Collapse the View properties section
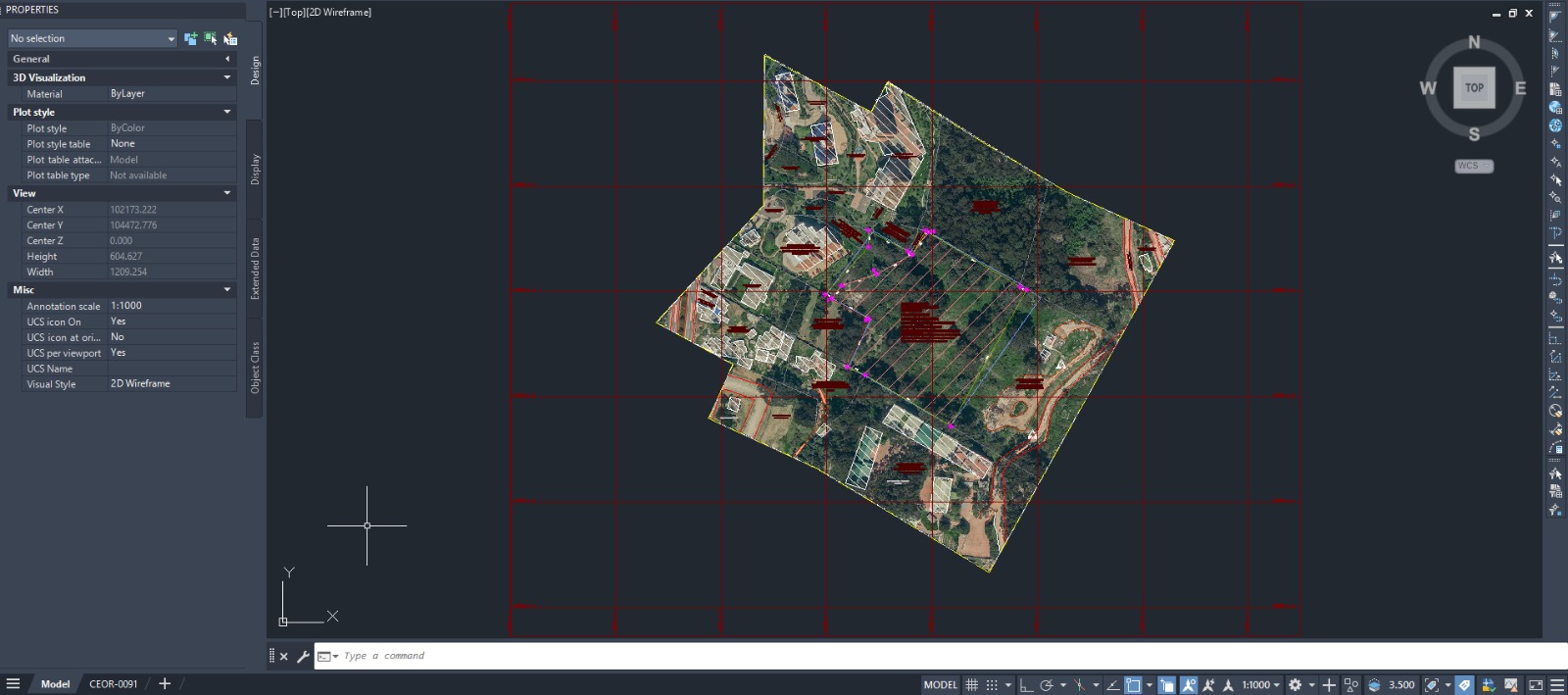 pyautogui.click(x=227, y=193)
